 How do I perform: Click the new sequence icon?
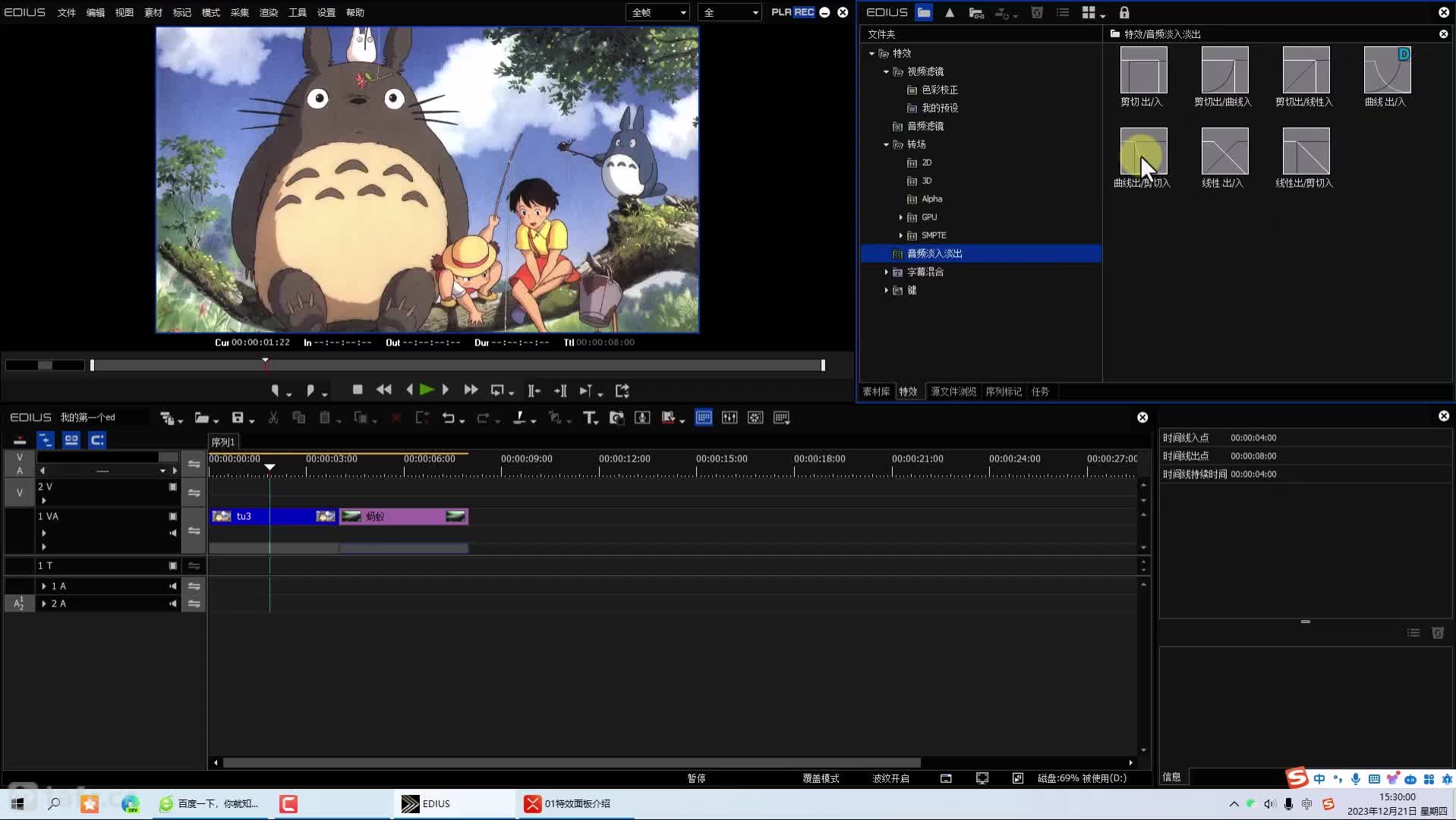(167, 418)
